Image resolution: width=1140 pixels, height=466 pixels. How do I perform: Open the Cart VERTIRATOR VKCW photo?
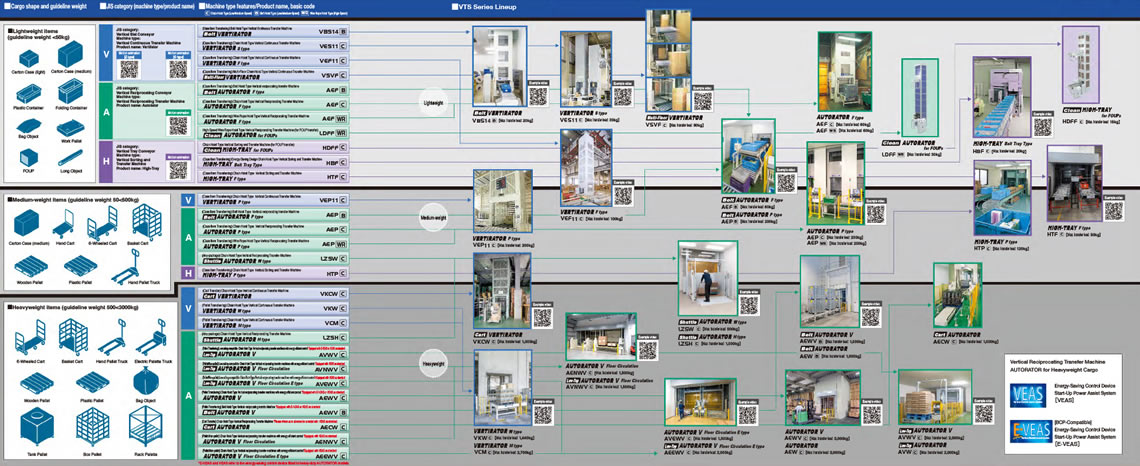[x=502, y=291]
